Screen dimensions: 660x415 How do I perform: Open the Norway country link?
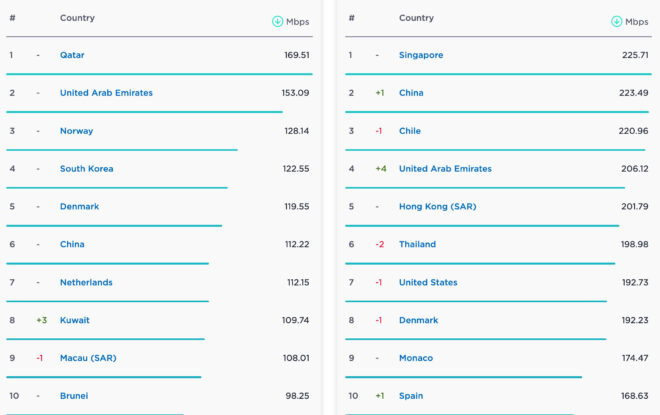click(76, 131)
